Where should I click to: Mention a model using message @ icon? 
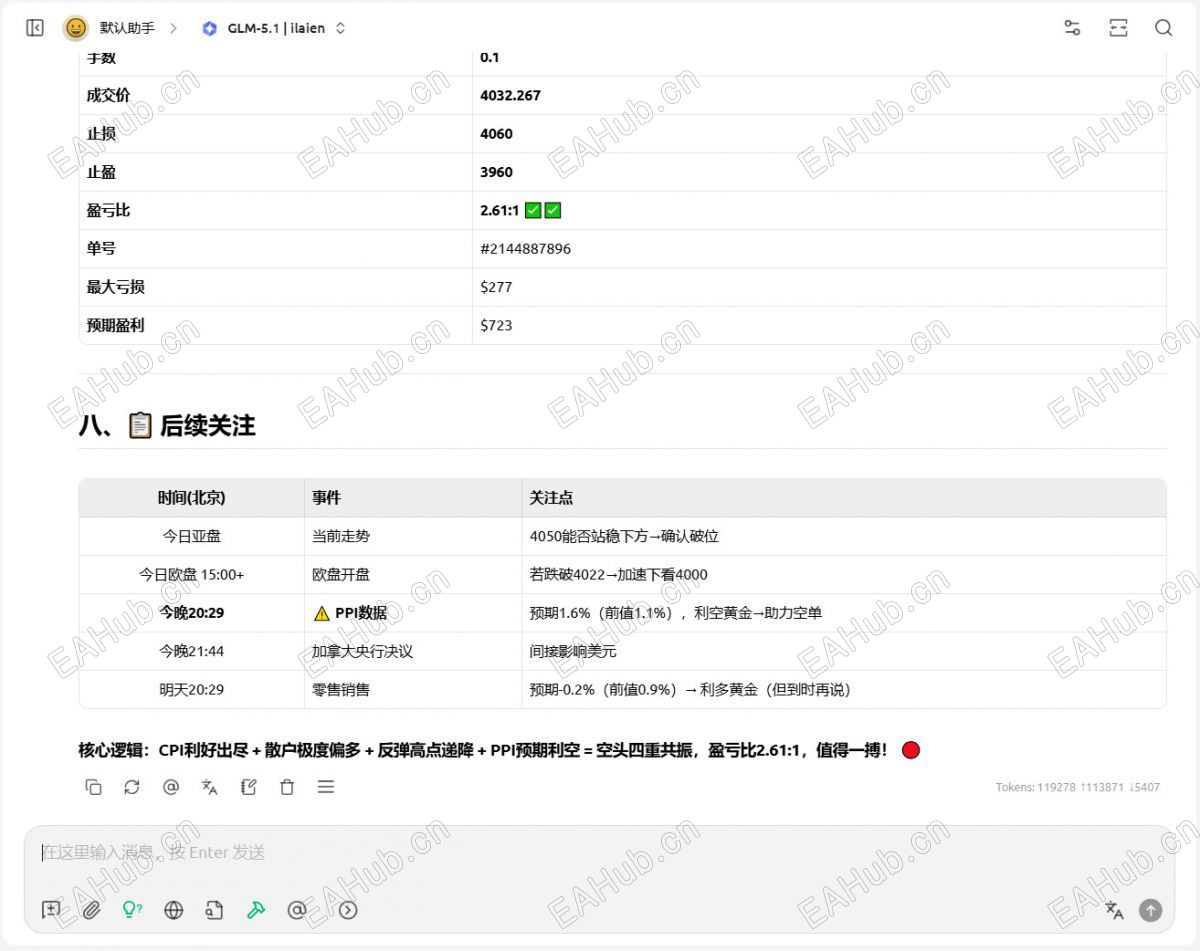(x=171, y=787)
